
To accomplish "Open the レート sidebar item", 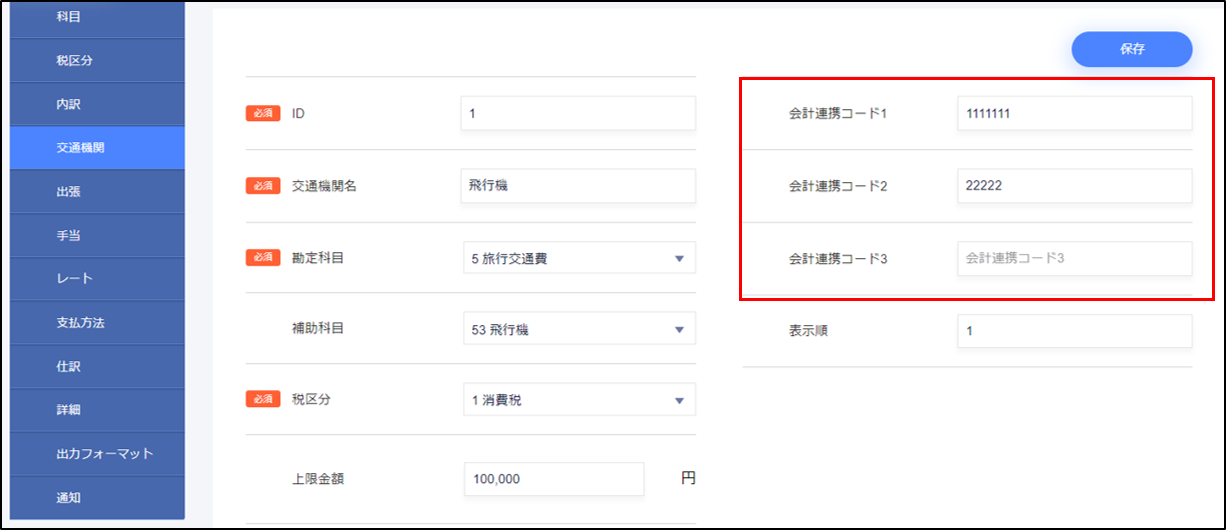I will tap(97, 279).
